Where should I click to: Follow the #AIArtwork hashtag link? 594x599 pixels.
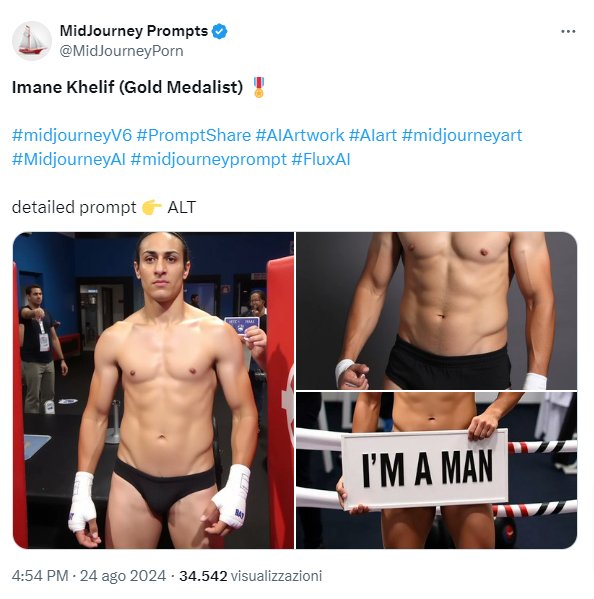pos(300,135)
